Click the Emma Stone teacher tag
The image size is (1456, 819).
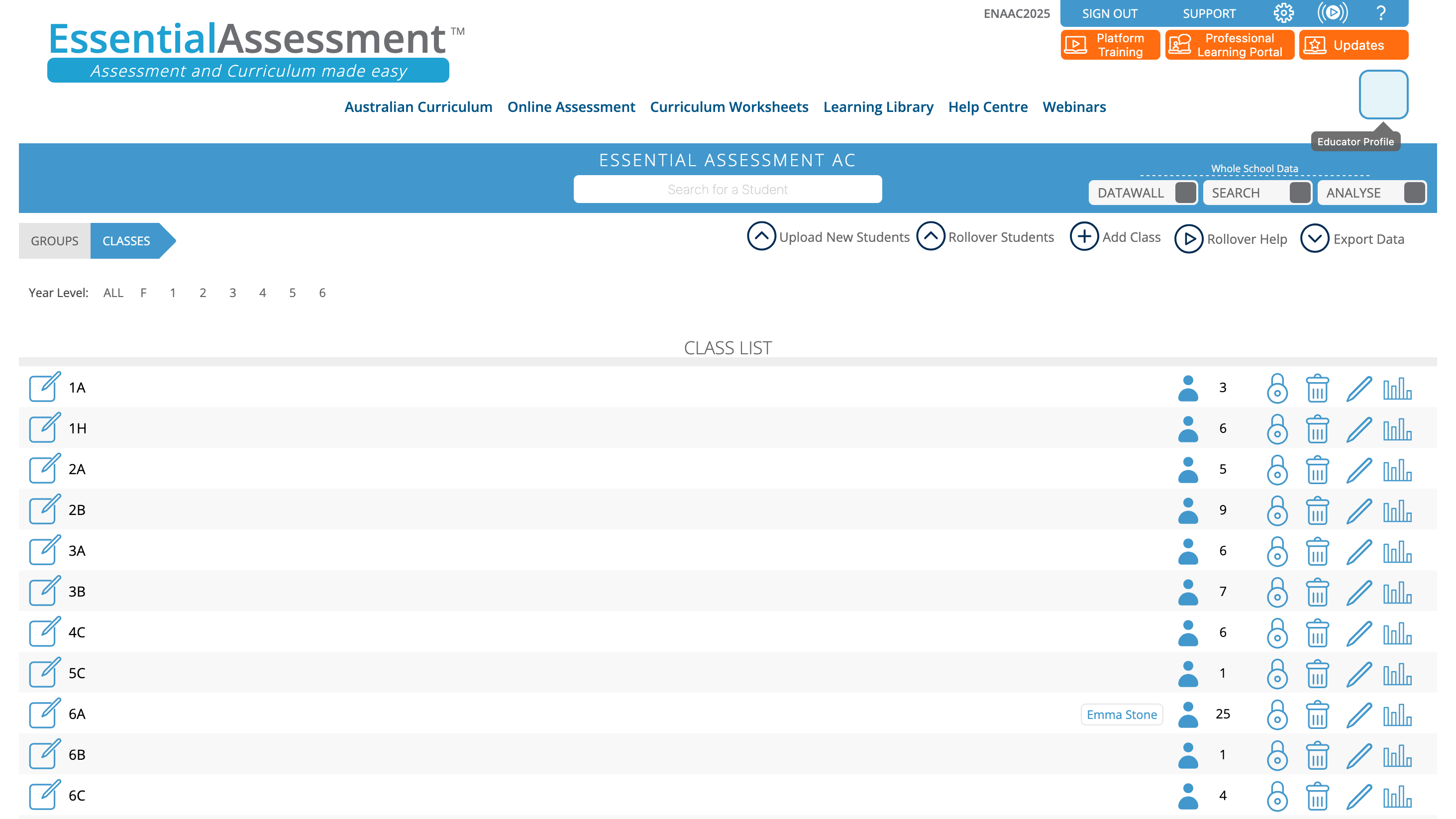[x=1122, y=715]
